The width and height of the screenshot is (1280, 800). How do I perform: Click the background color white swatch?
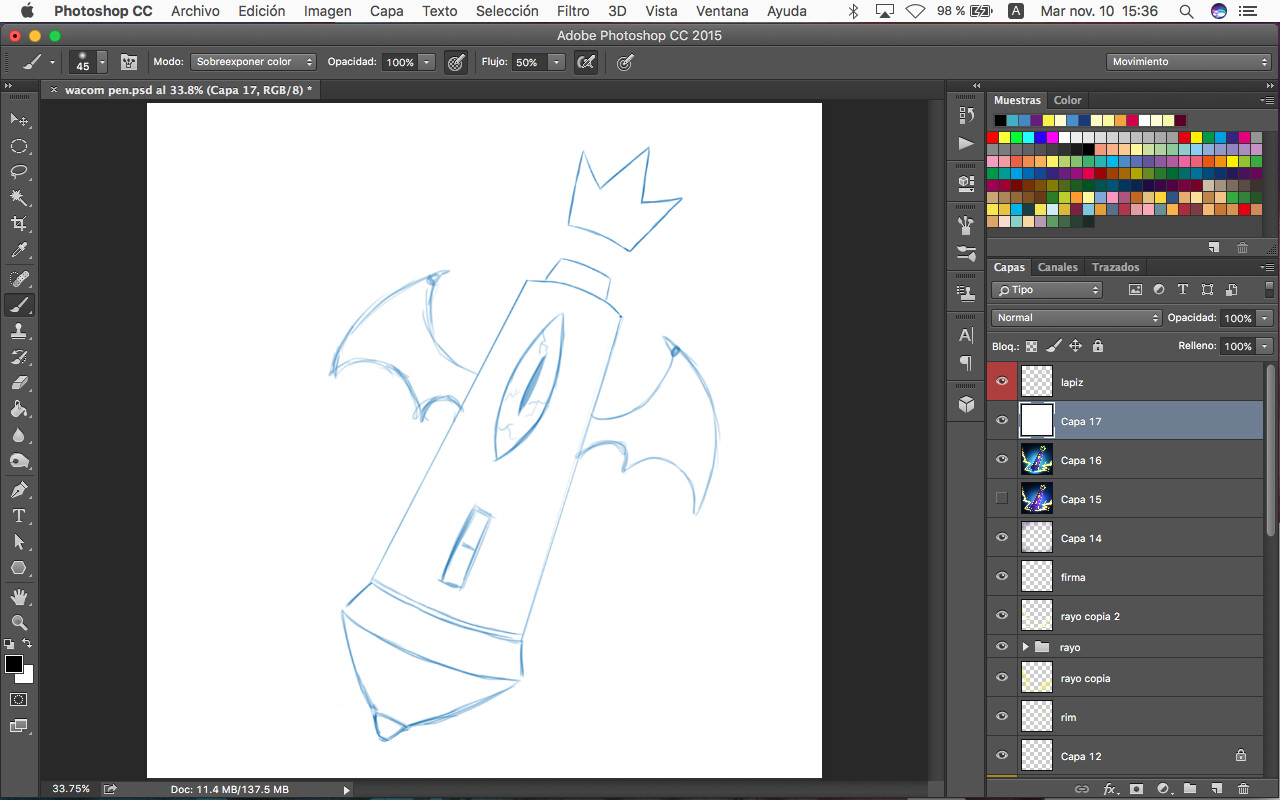click(28, 677)
